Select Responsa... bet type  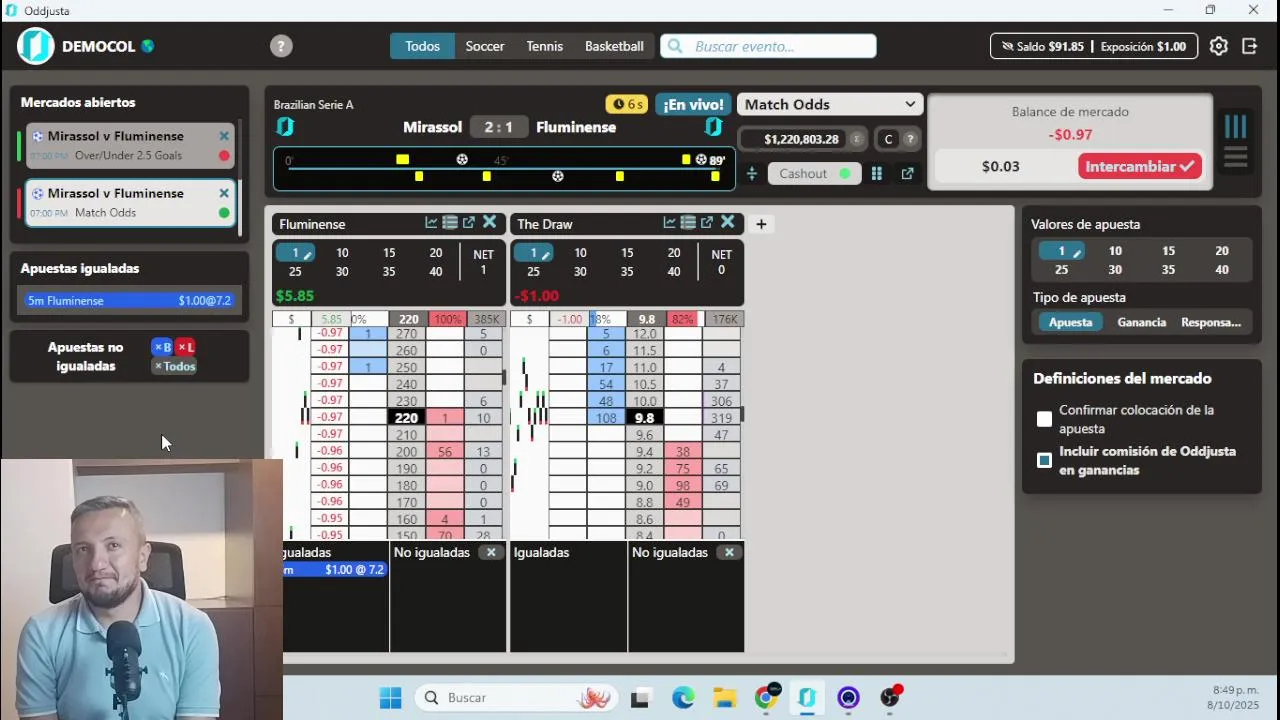tap(1211, 322)
